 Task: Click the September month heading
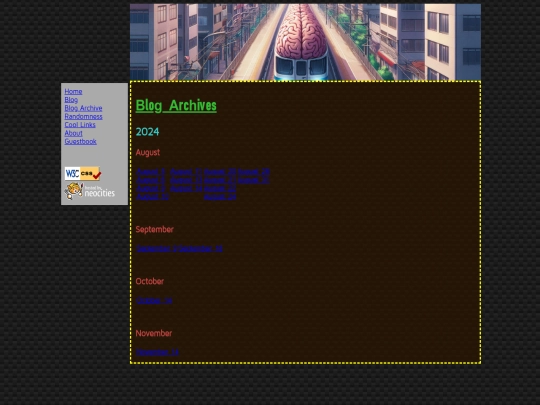tap(155, 229)
